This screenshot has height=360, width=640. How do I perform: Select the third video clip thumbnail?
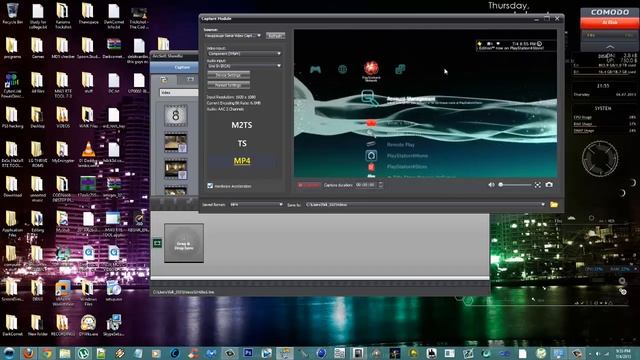[x=176, y=170]
